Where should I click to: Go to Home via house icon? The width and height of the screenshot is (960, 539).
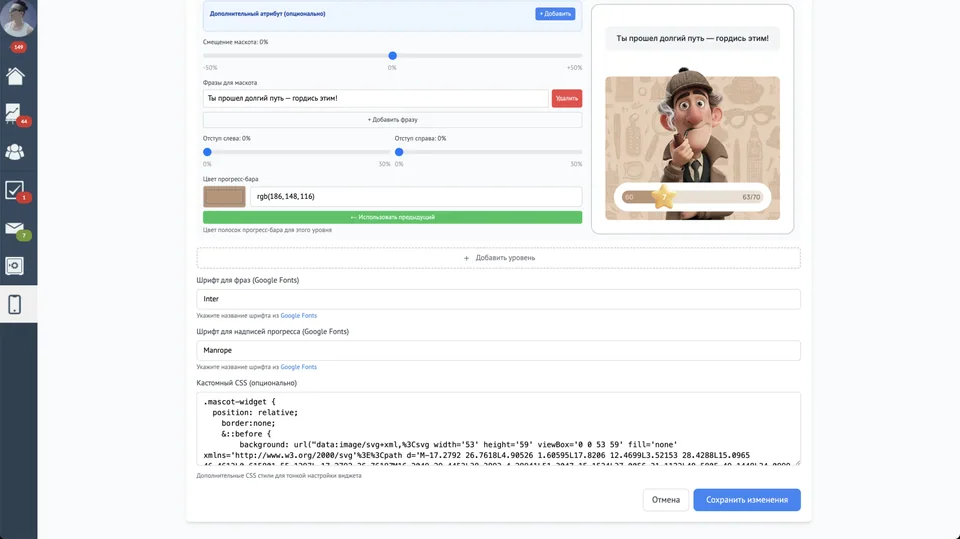(x=15, y=76)
